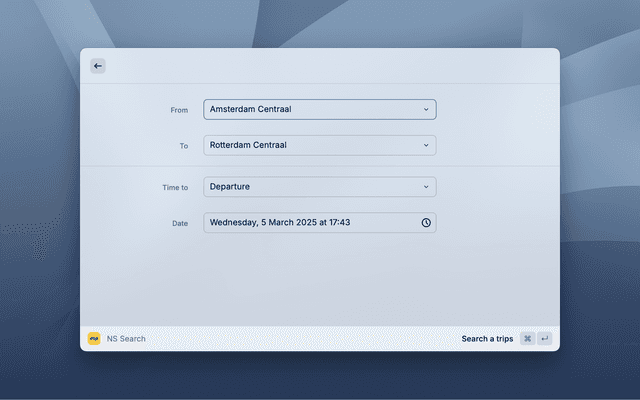Image resolution: width=640 pixels, height=400 pixels.
Task: Click the Date field label
Action: tap(179, 224)
